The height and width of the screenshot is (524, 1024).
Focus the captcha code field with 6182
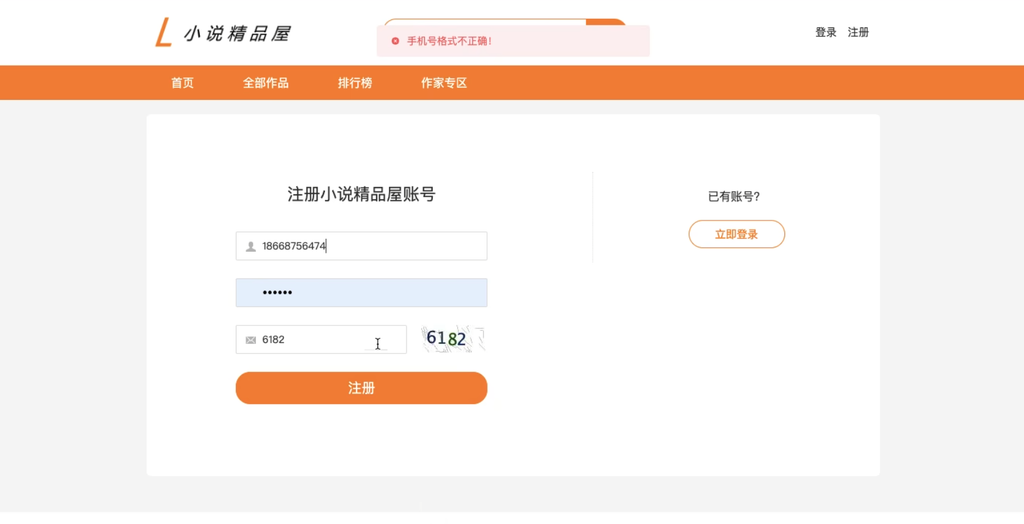click(321, 339)
